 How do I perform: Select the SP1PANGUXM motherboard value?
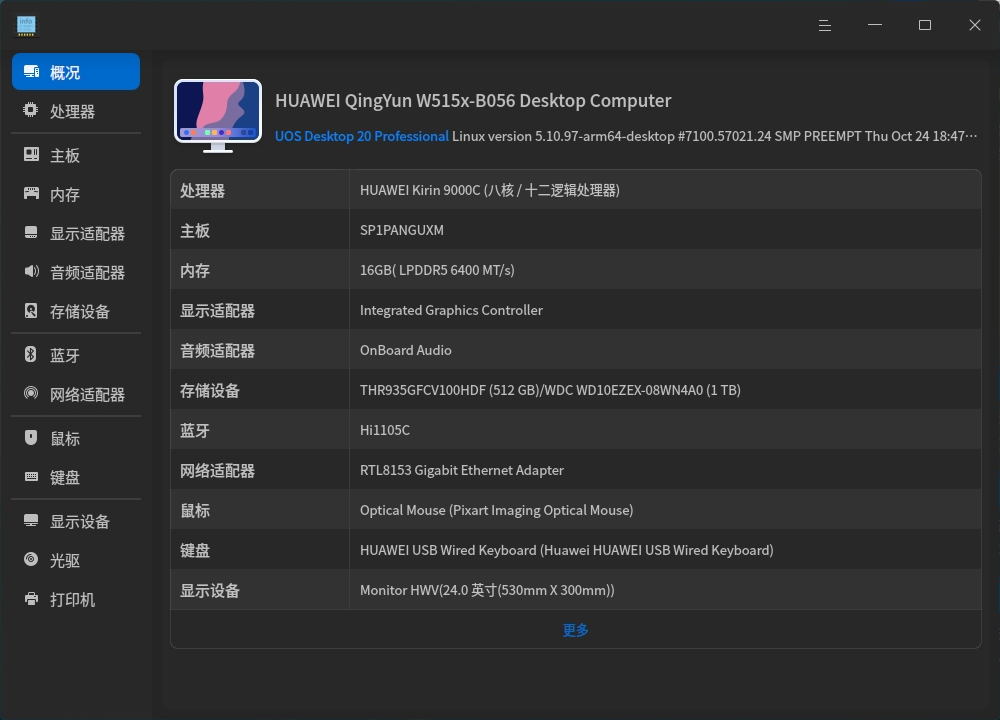tap(402, 230)
